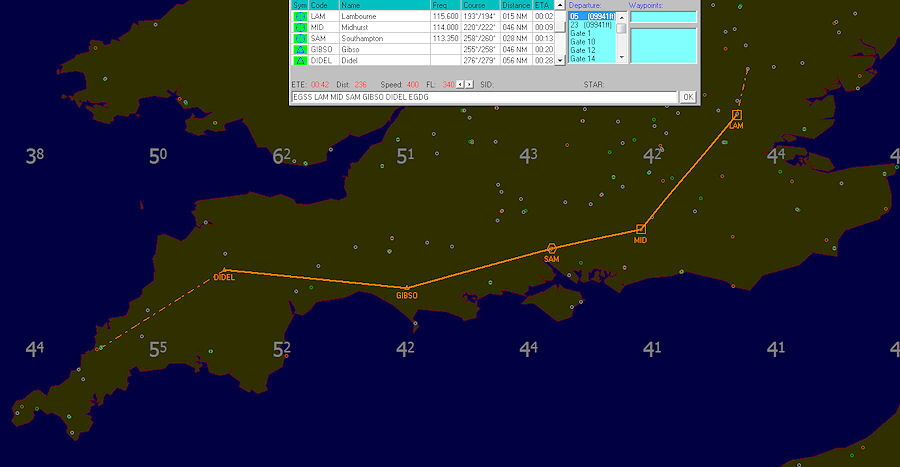Select the SAM waypoint marker on the map
This screenshot has height=467, width=900.
(x=551, y=248)
